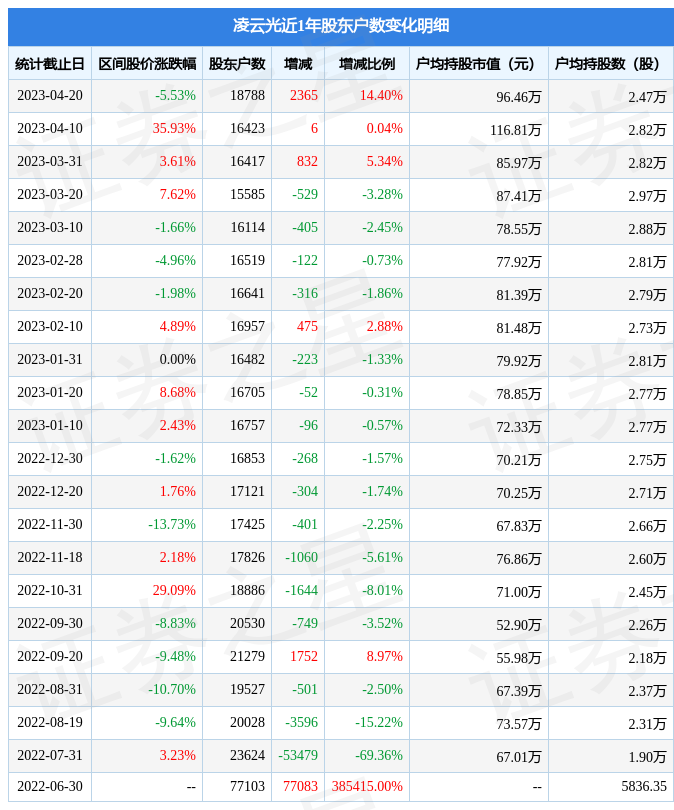Click the 股东户数 column header
The height and width of the screenshot is (810, 674).
(237, 64)
